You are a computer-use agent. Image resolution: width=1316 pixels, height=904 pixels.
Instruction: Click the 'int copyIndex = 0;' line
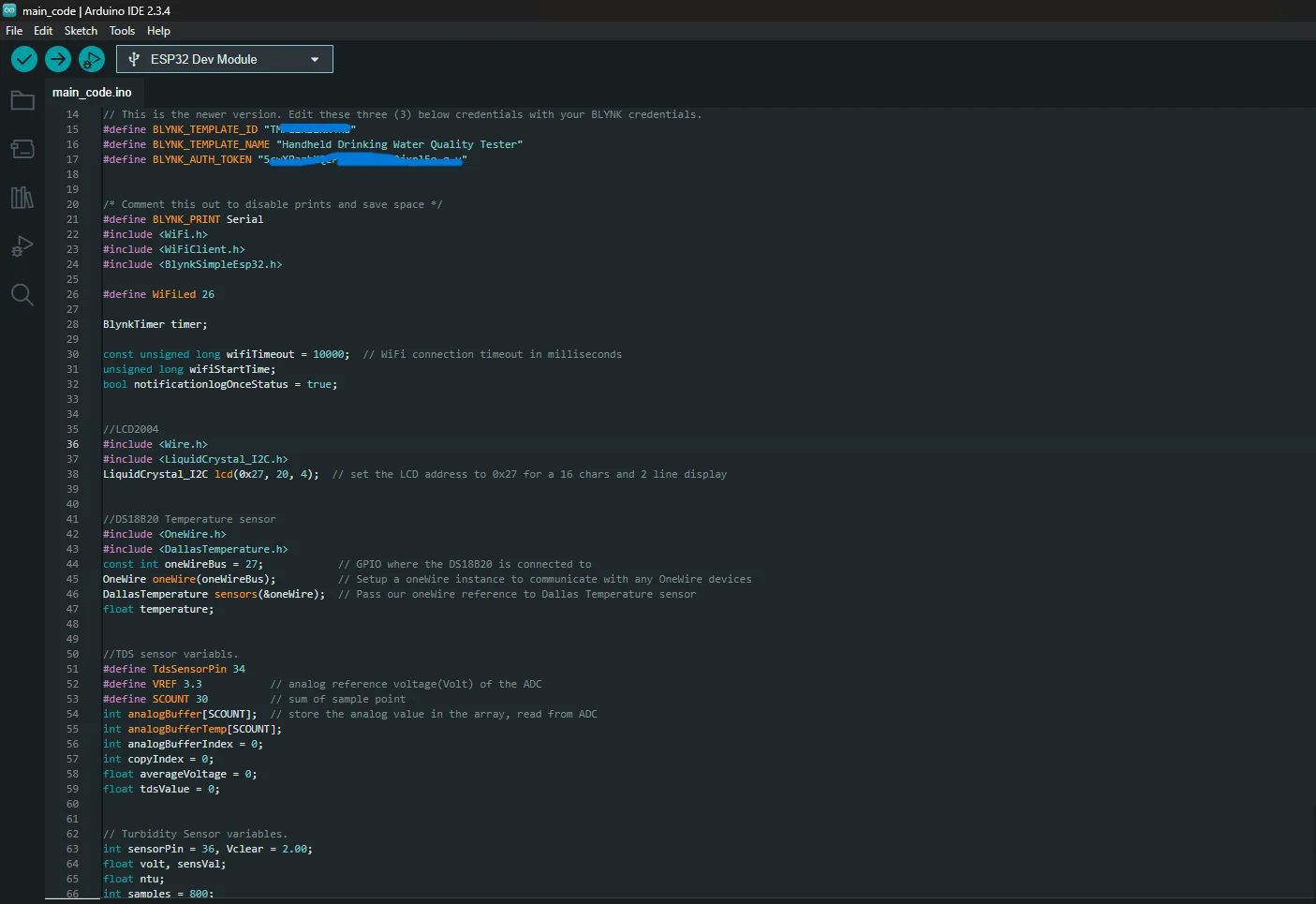point(158,759)
